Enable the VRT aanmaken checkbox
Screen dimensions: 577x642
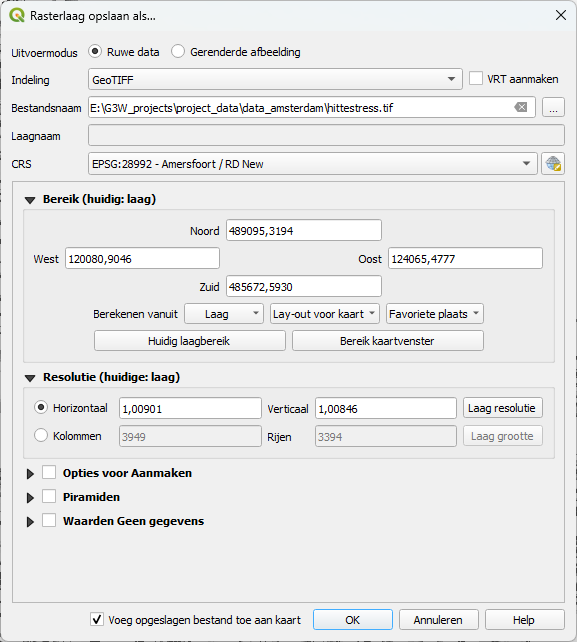(476, 79)
